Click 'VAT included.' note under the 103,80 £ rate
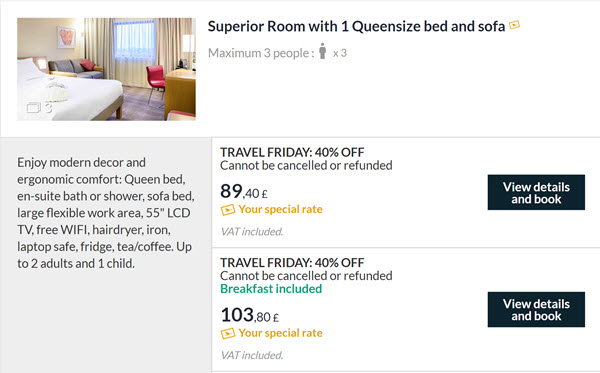Viewport: 600px width, 373px height. click(x=252, y=355)
